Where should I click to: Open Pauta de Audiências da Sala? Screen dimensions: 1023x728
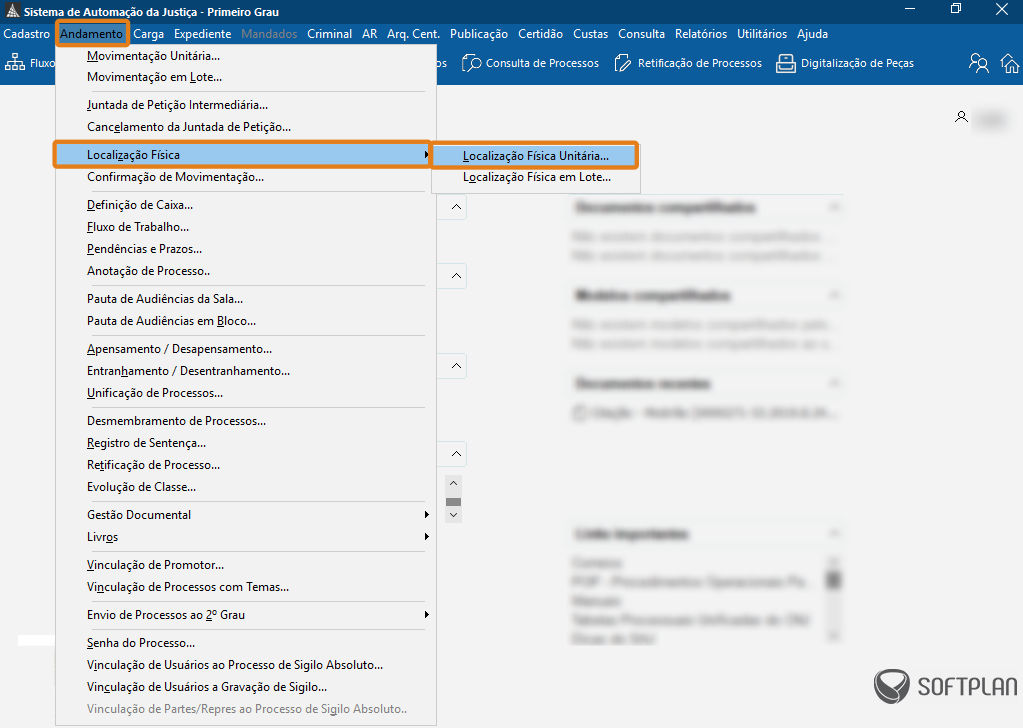(x=246, y=299)
